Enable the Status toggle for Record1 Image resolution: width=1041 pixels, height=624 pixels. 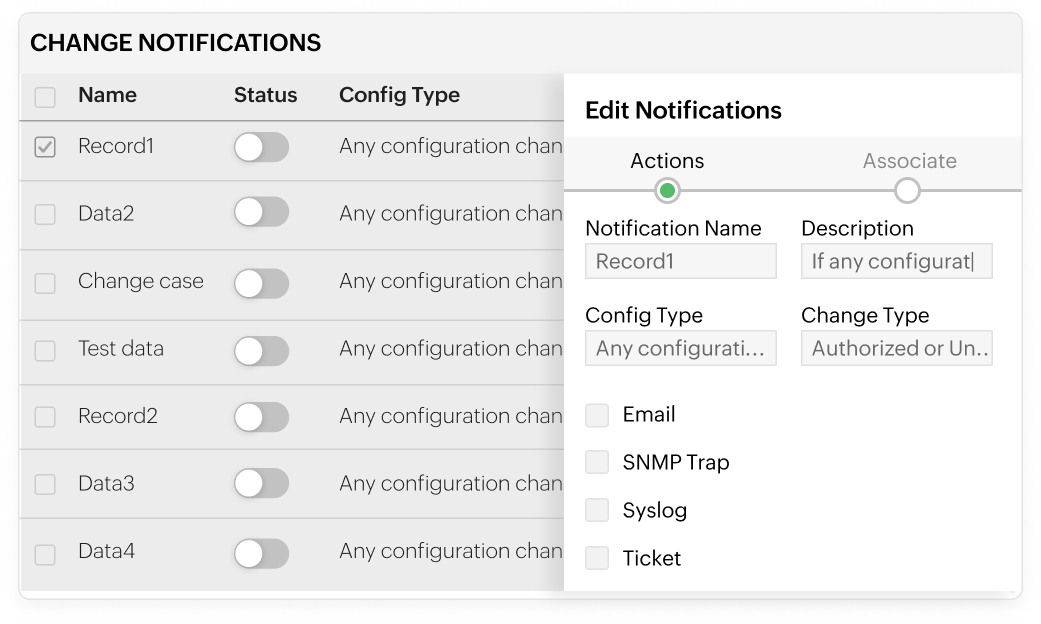click(261, 147)
